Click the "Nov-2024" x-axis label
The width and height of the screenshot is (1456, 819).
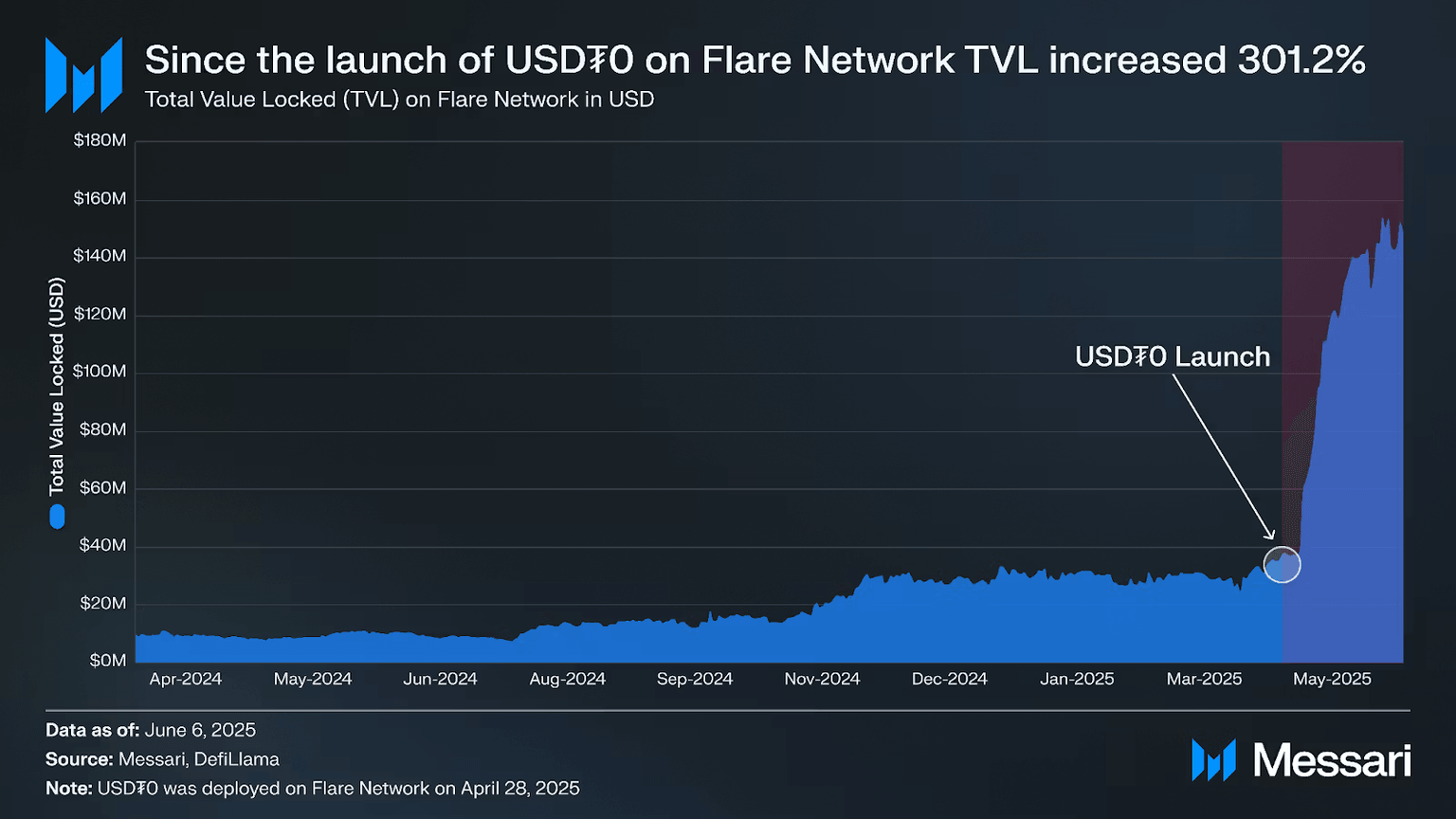822,679
